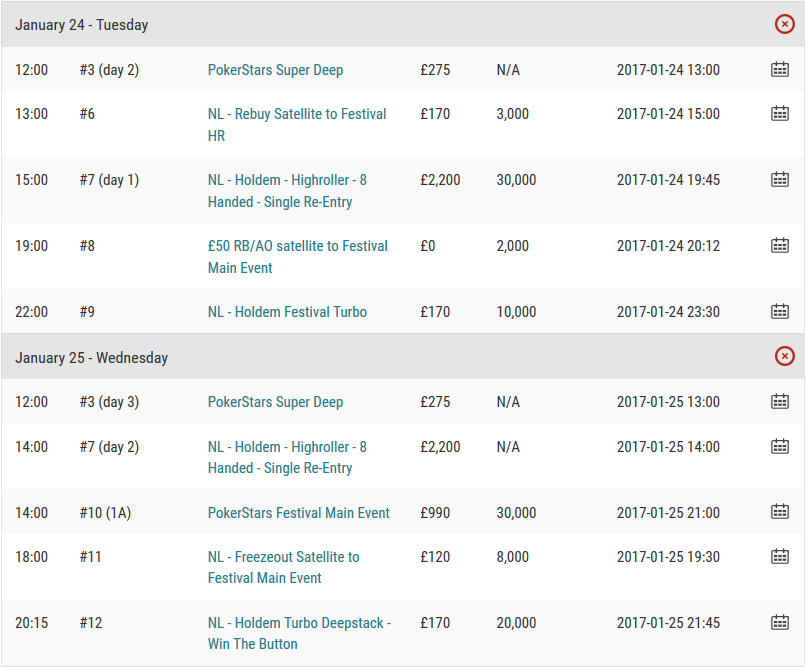The height and width of the screenshot is (667, 806).
Task: Add Freezeout Satellite event #11 to calendar
Action: 780,556
